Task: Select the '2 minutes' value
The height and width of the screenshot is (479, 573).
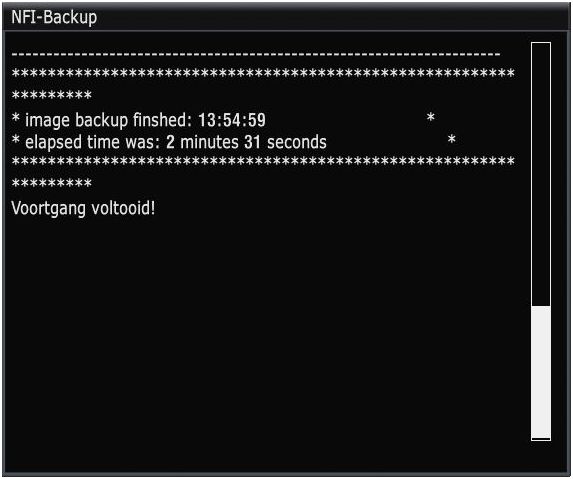Action: (202, 142)
